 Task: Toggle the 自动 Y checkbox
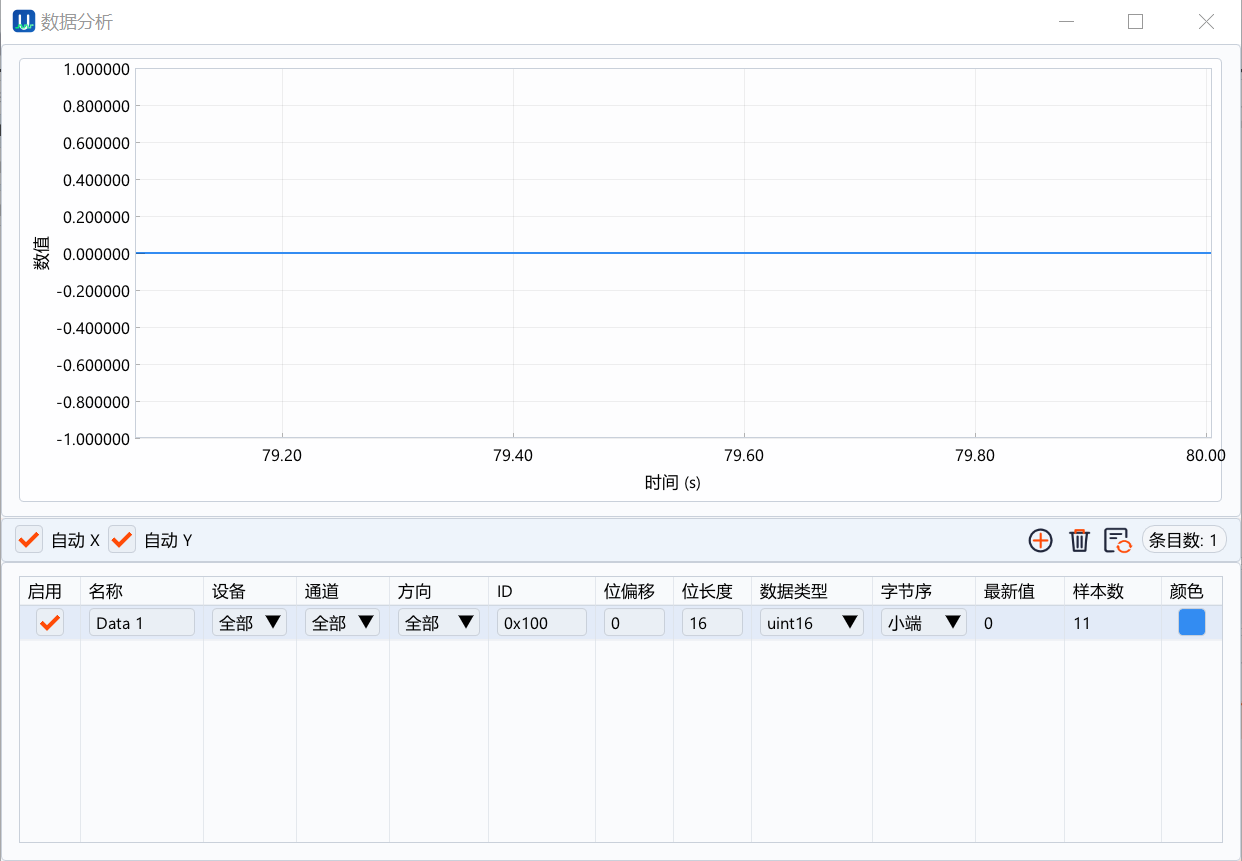coord(122,540)
